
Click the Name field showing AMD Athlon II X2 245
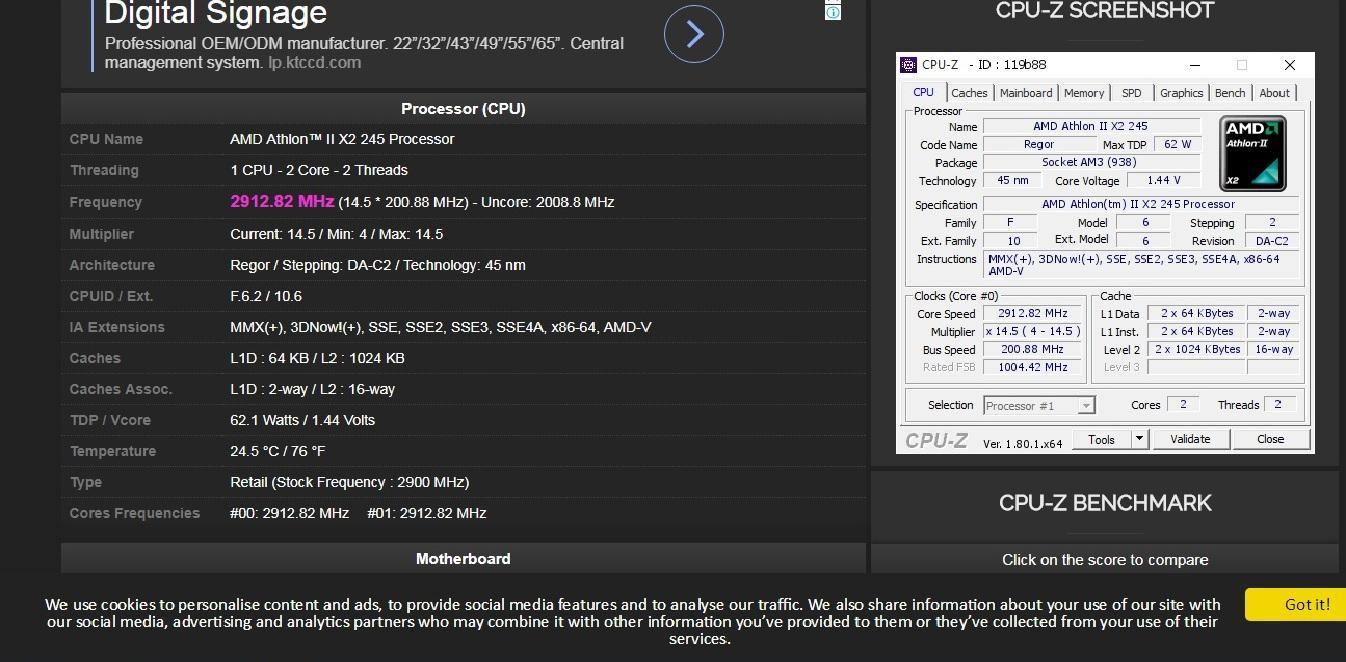pos(1091,126)
